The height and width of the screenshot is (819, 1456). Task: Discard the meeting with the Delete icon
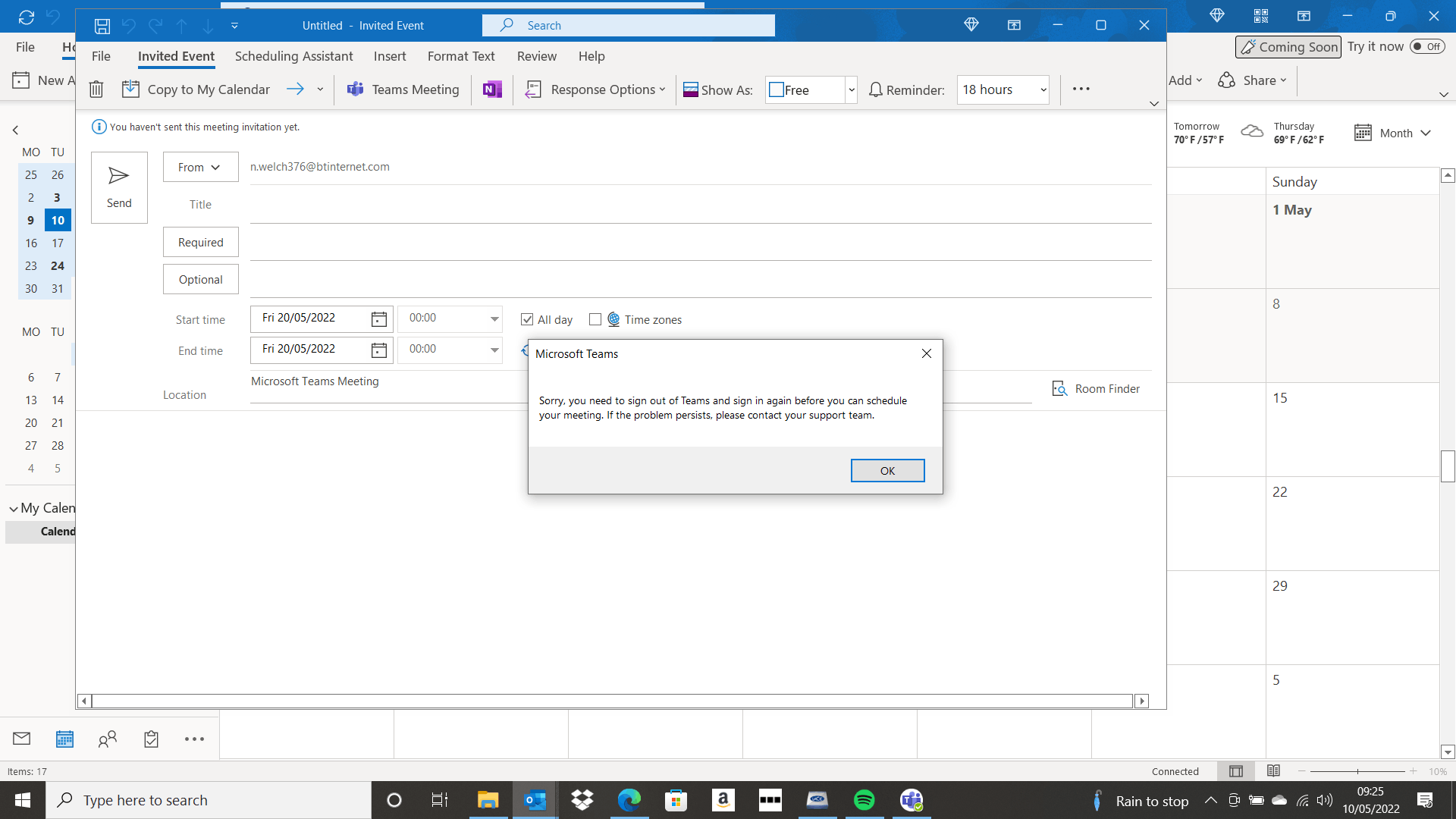click(96, 89)
